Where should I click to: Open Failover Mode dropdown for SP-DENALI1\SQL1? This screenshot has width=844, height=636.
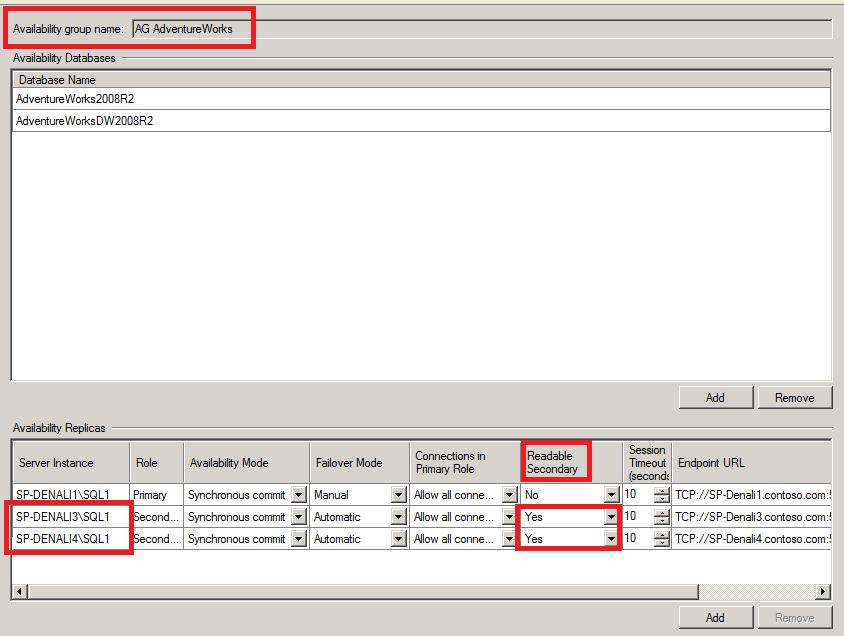click(x=398, y=494)
